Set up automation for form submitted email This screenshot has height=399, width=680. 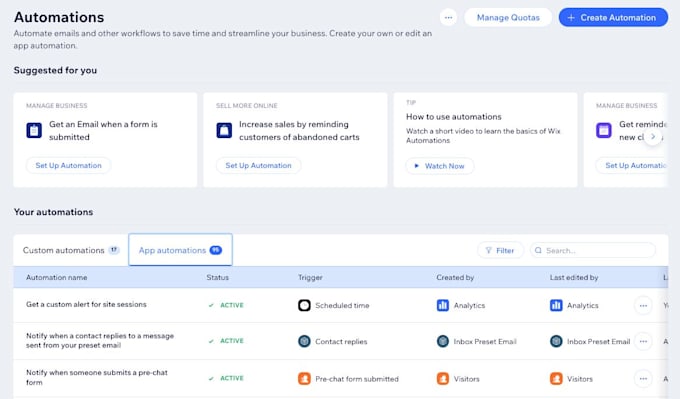tap(69, 165)
